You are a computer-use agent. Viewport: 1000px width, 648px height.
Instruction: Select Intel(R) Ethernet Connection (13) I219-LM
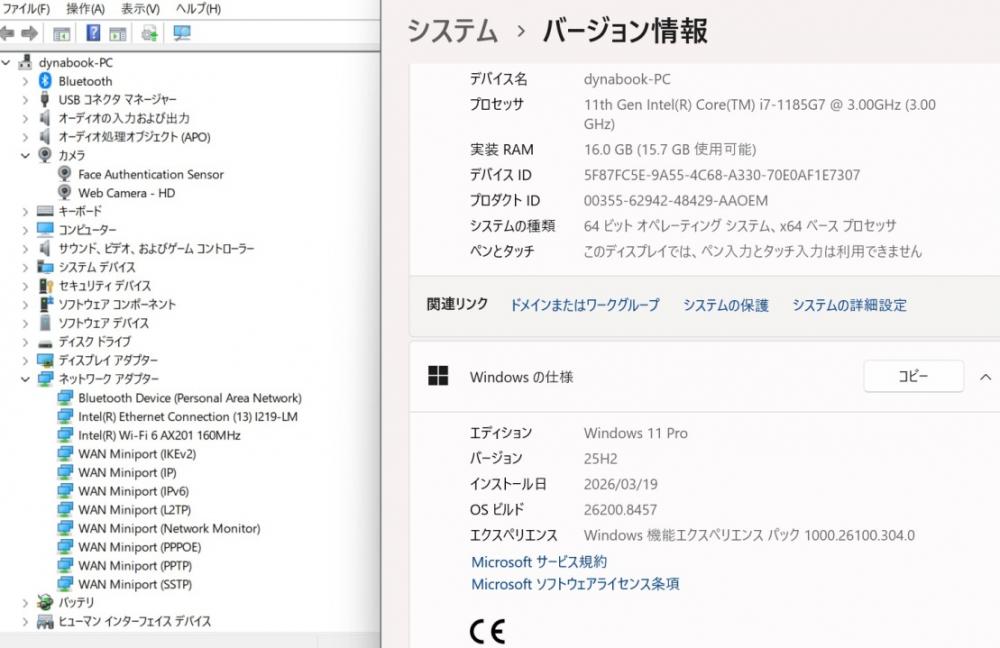click(188, 416)
